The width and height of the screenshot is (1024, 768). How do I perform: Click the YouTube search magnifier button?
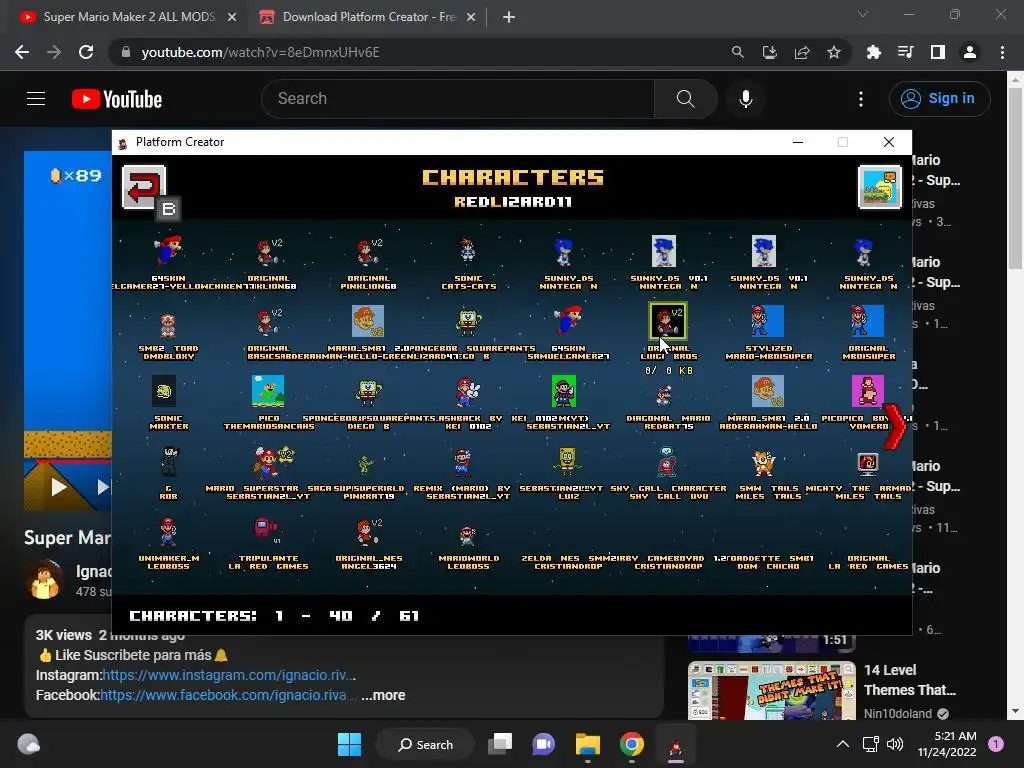(686, 99)
